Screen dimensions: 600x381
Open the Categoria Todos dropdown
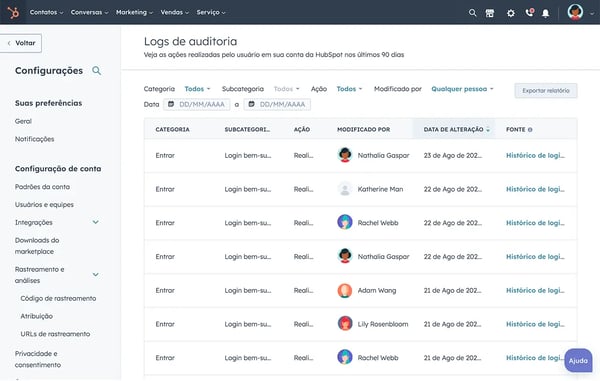197,89
